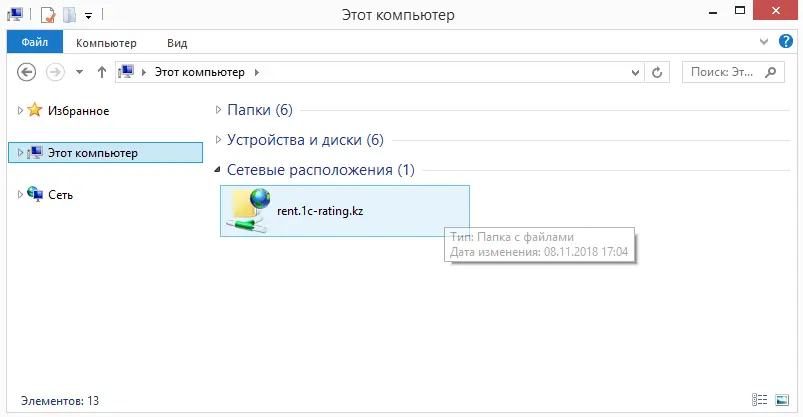Open the Help question mark icon
This screenshot has width=803, height=417.
point(786,41)
